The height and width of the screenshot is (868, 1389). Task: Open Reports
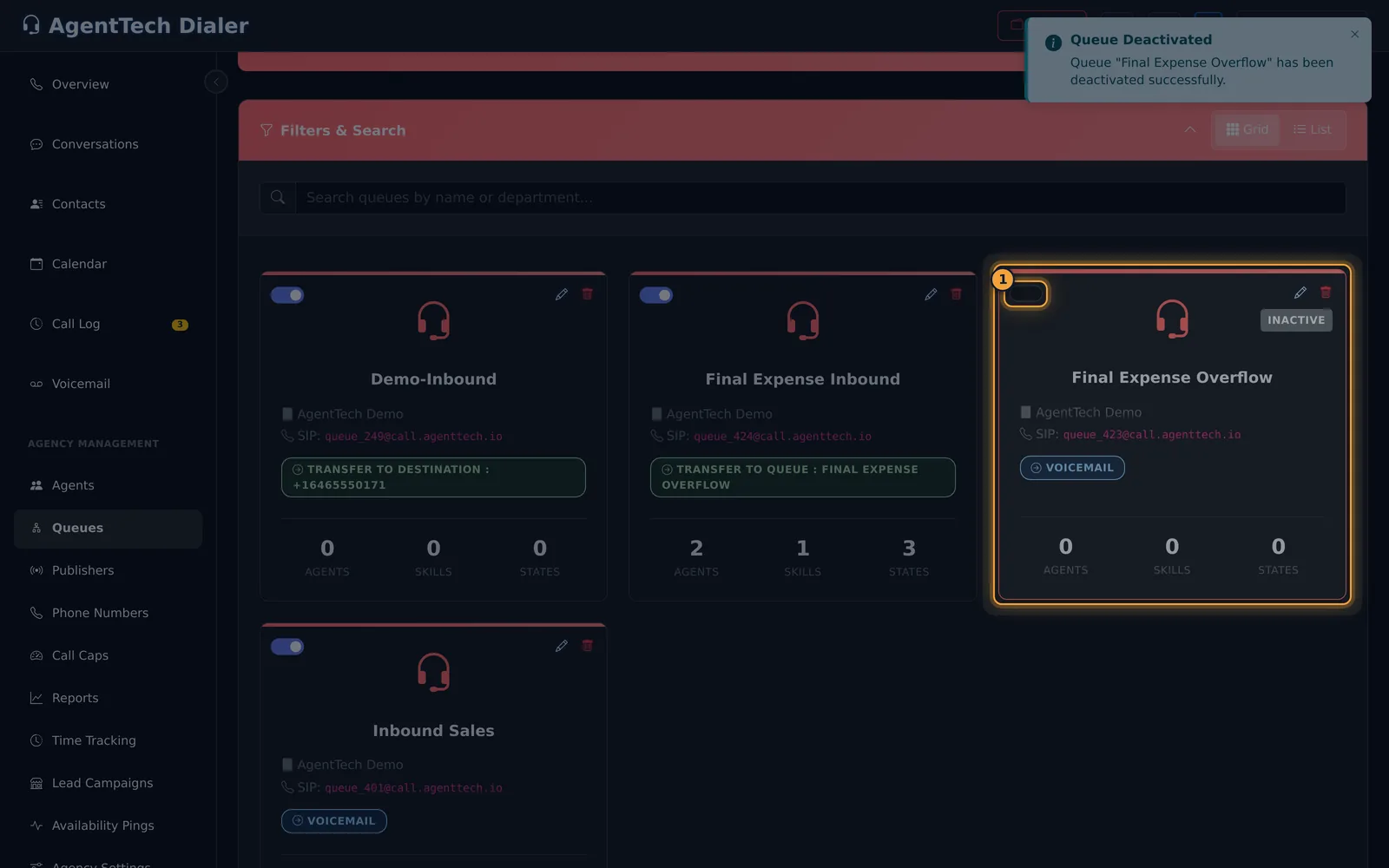pyautogui.click(x=109, y=698)
